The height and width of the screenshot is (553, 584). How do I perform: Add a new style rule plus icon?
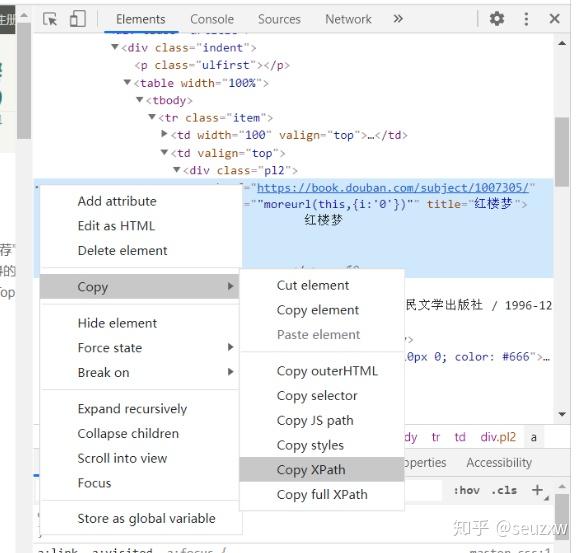coord(537,490)
